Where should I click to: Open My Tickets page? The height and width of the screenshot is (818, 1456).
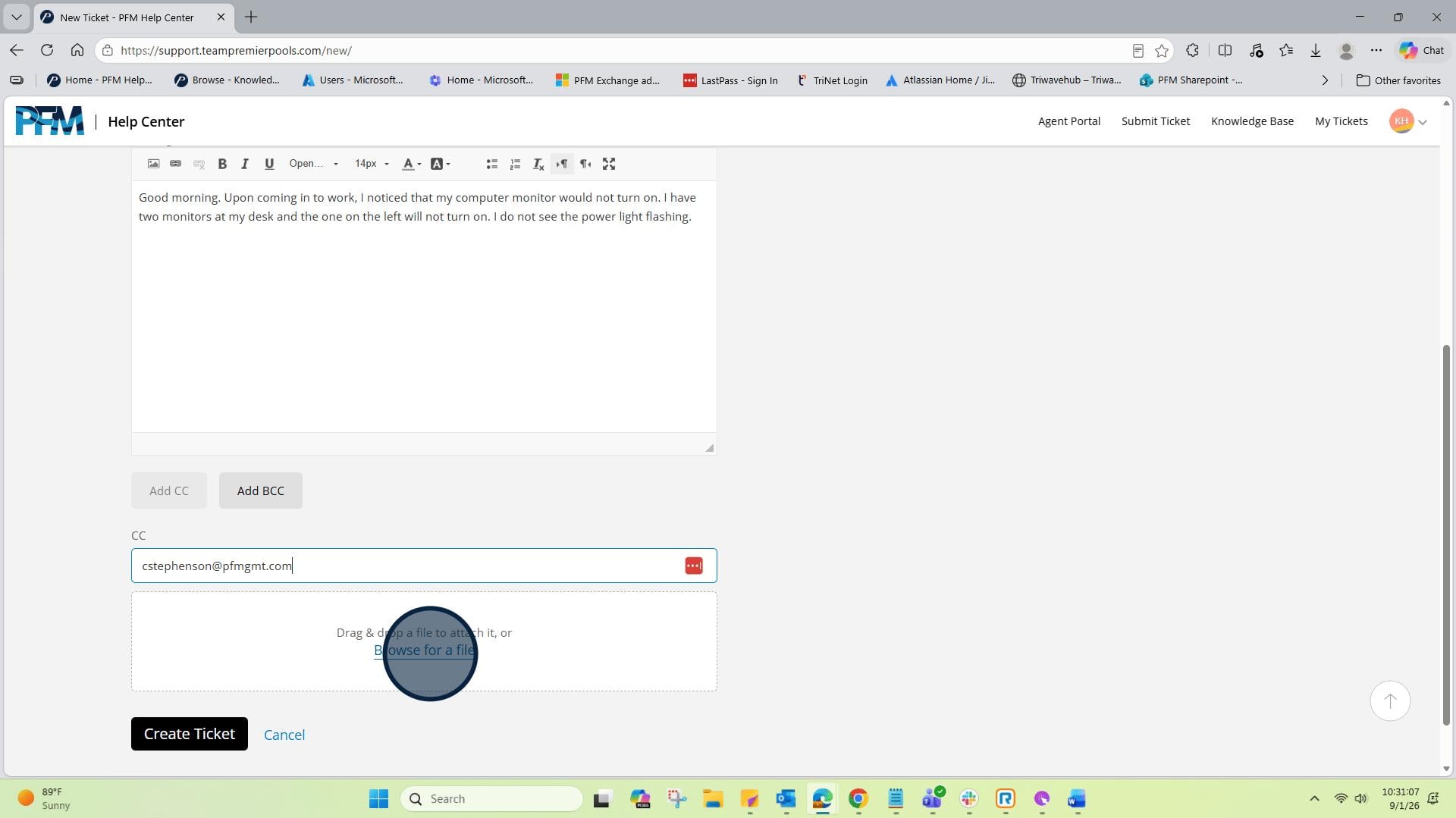[x=1341, y=121]
